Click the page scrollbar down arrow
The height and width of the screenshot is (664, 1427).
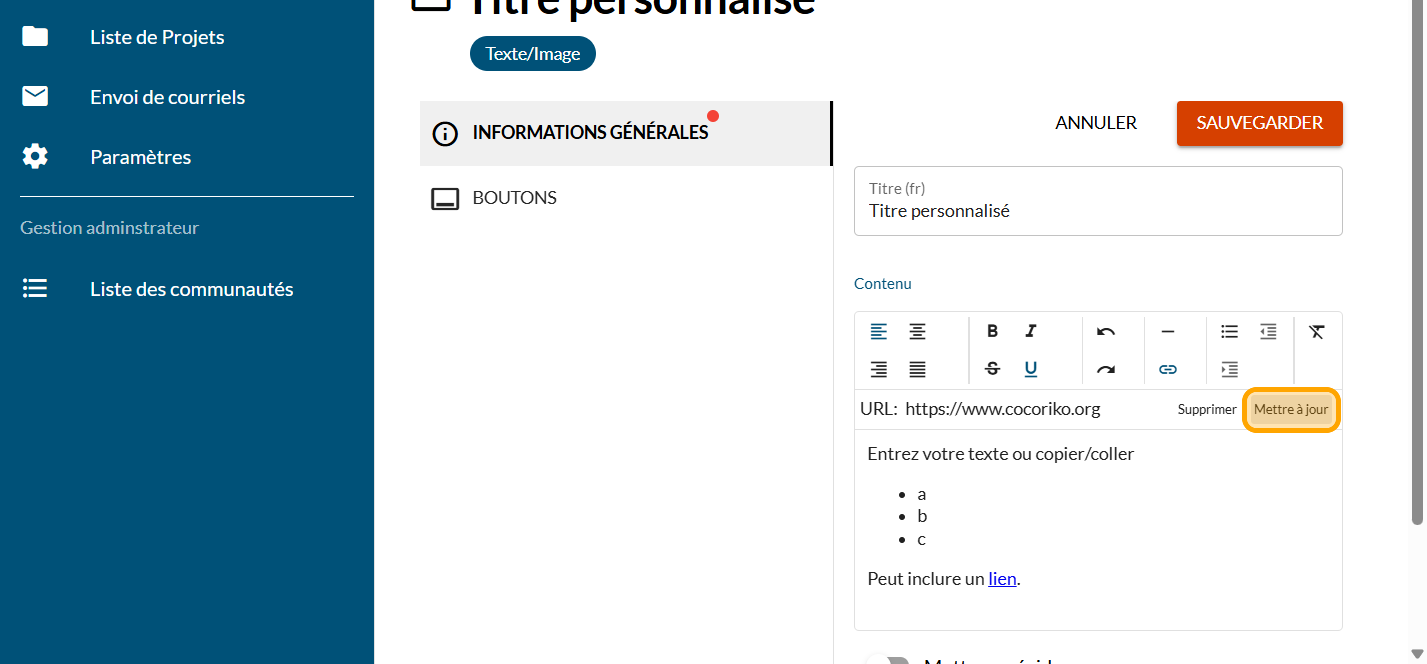click(x=1416, y=655)
